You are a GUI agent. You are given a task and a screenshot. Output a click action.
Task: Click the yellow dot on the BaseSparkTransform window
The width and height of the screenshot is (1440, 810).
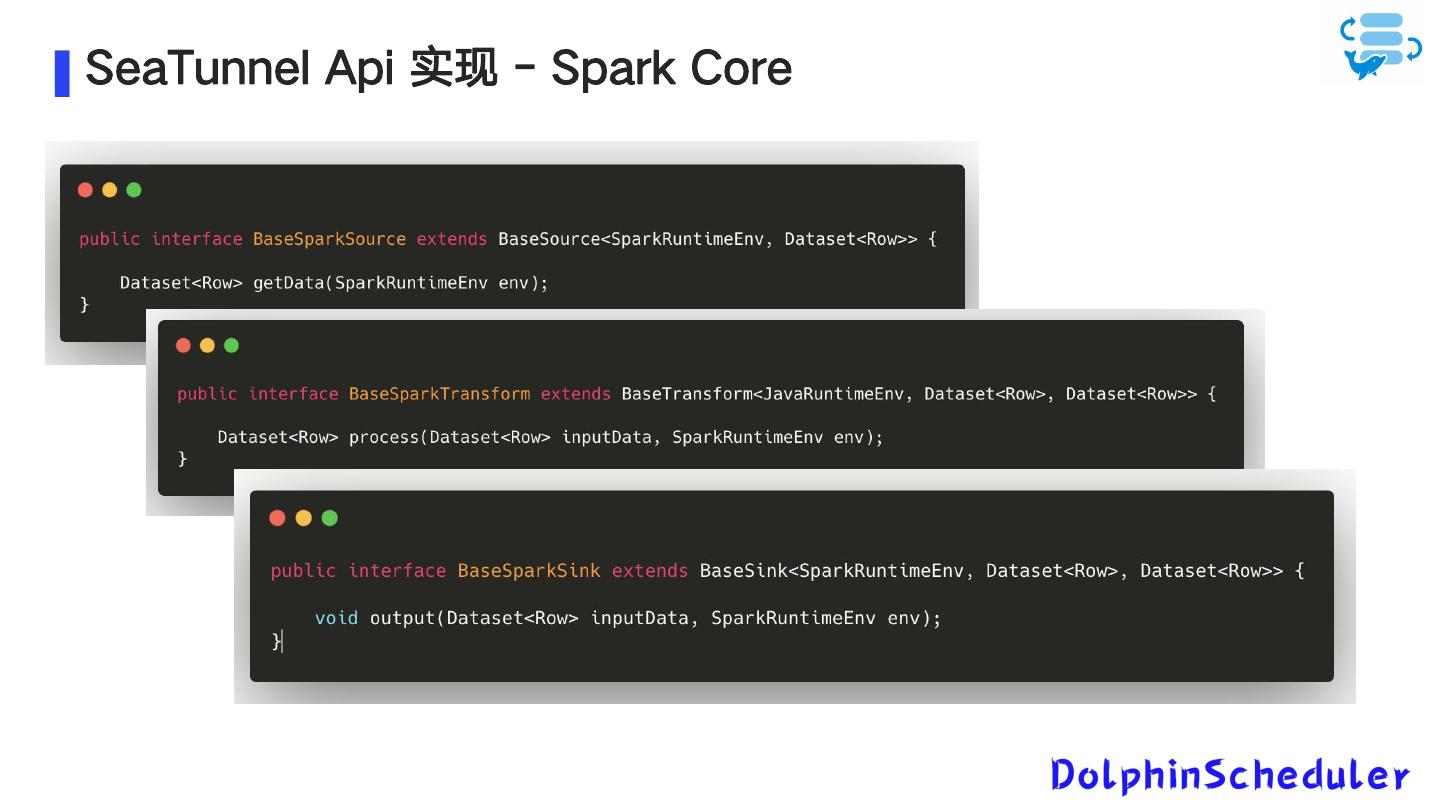coord(207,345)
